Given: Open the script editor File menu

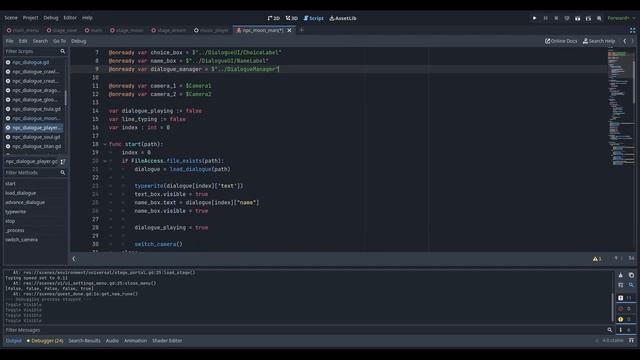Looking at the screenshot, I should (x=9, y=41).
